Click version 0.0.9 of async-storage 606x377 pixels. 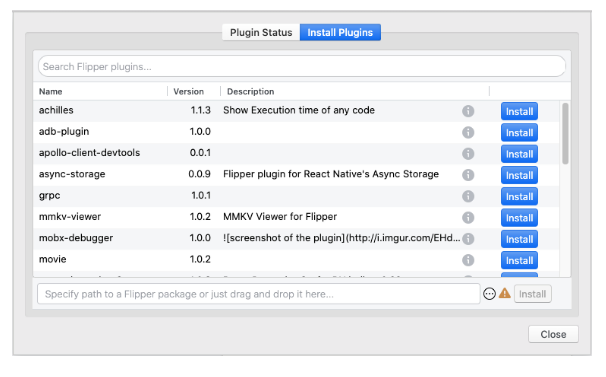[x=199, y=174]
